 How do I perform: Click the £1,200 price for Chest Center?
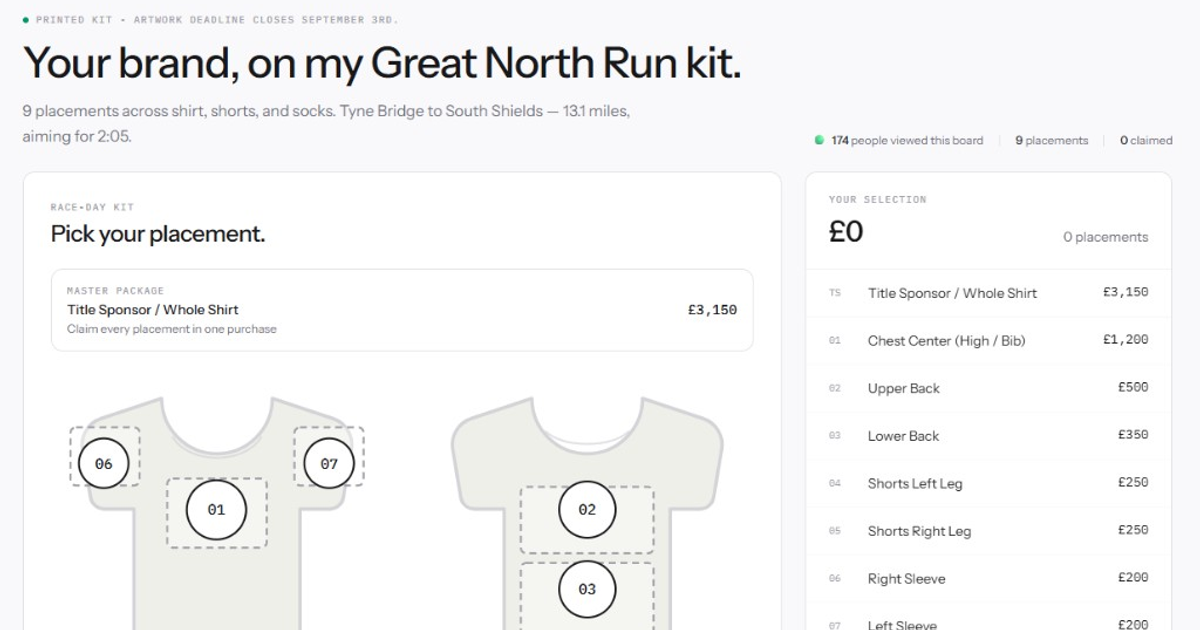[x=1125, y=340]
